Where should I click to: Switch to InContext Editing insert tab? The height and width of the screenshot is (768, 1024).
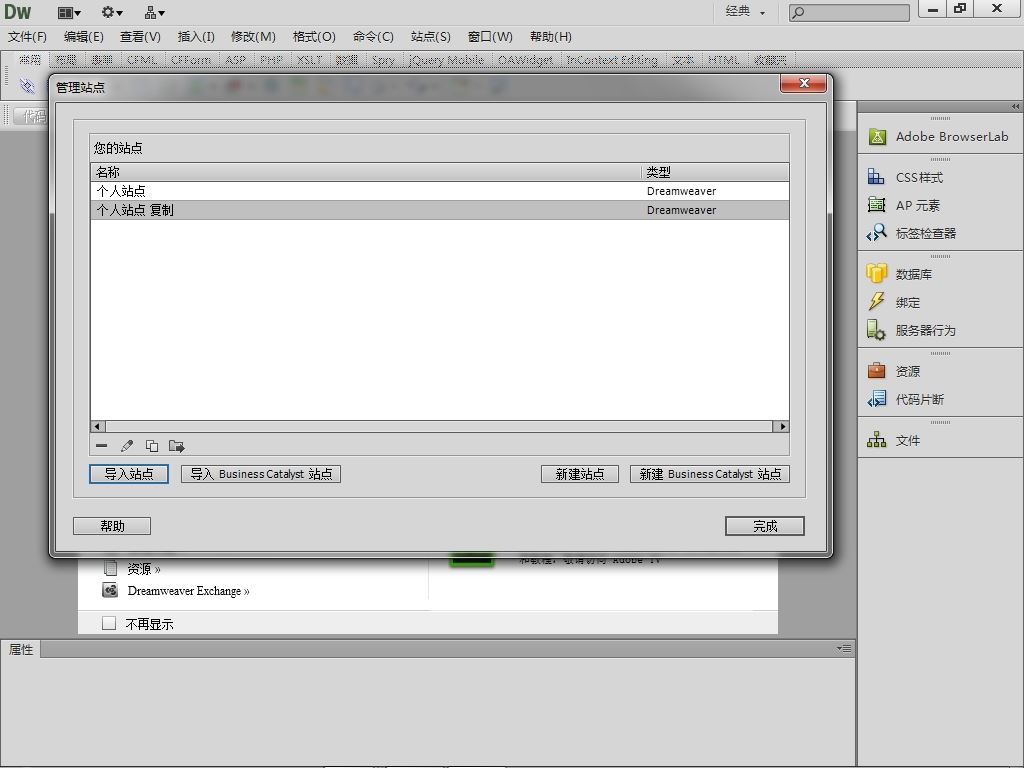point(612,60)
